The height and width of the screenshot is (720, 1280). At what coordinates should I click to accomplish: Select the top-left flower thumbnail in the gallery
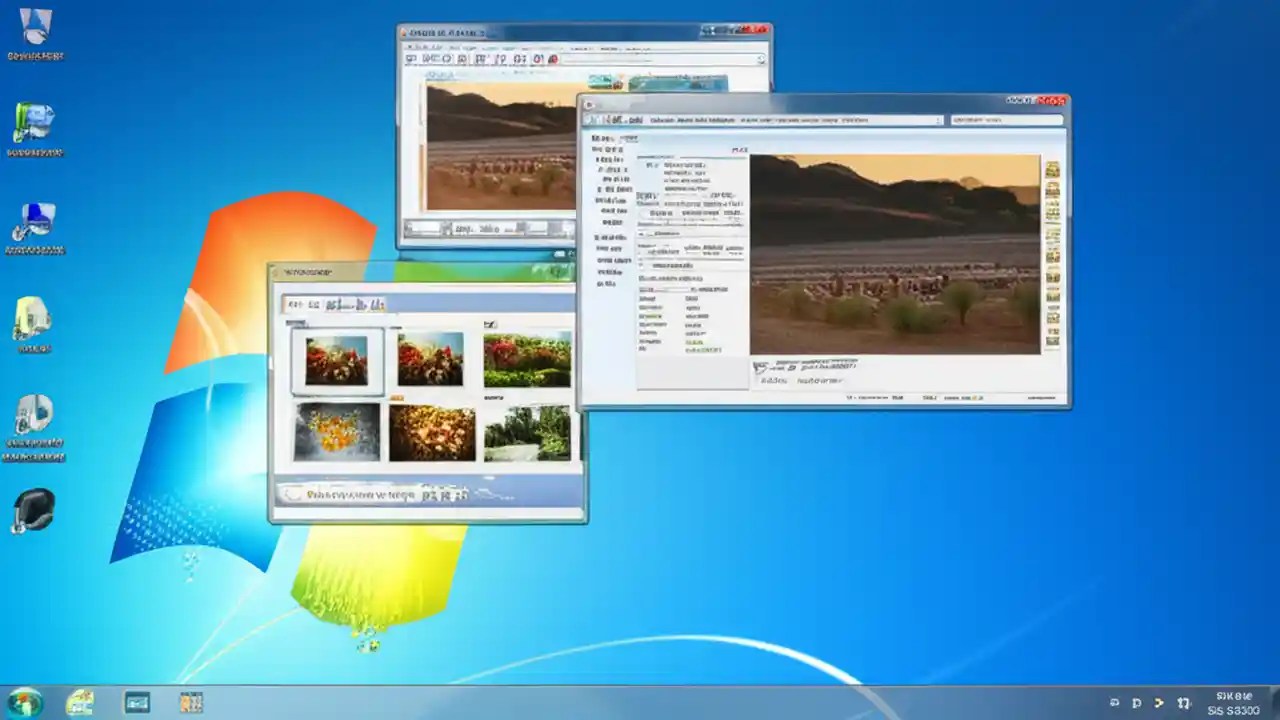point(336,358)
